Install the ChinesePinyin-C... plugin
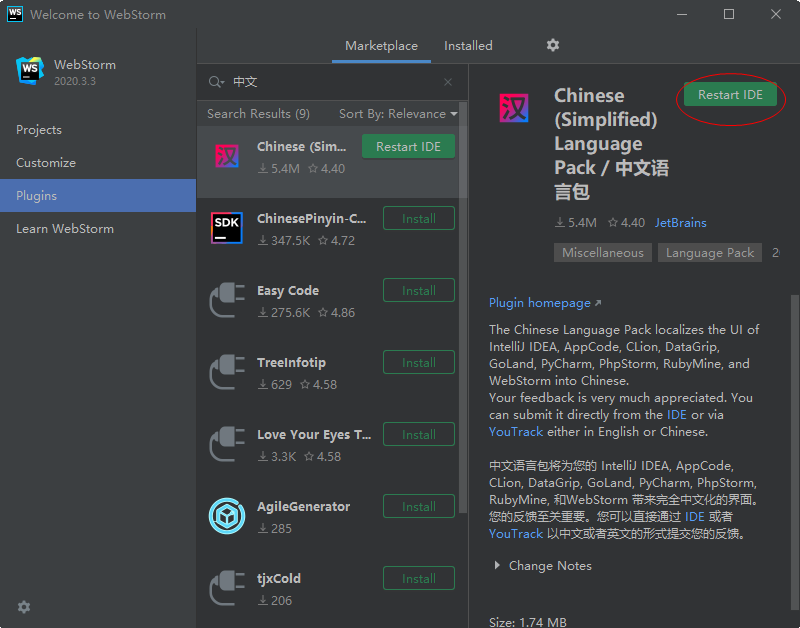 pos(419,218)
